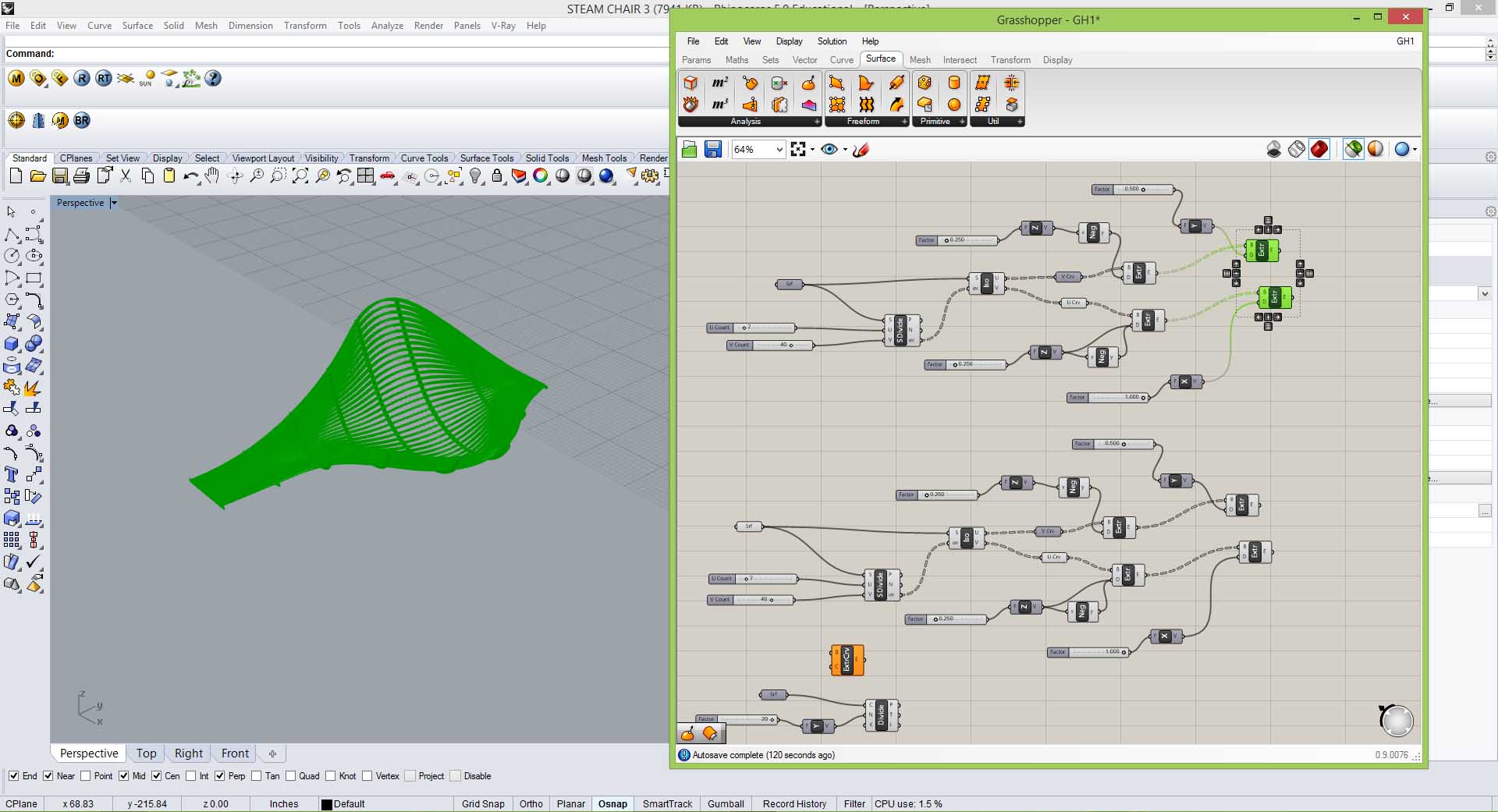1498x812 pixels.
Task: Click the U Count slider on the canvas
Action: (x=751, y=328)
